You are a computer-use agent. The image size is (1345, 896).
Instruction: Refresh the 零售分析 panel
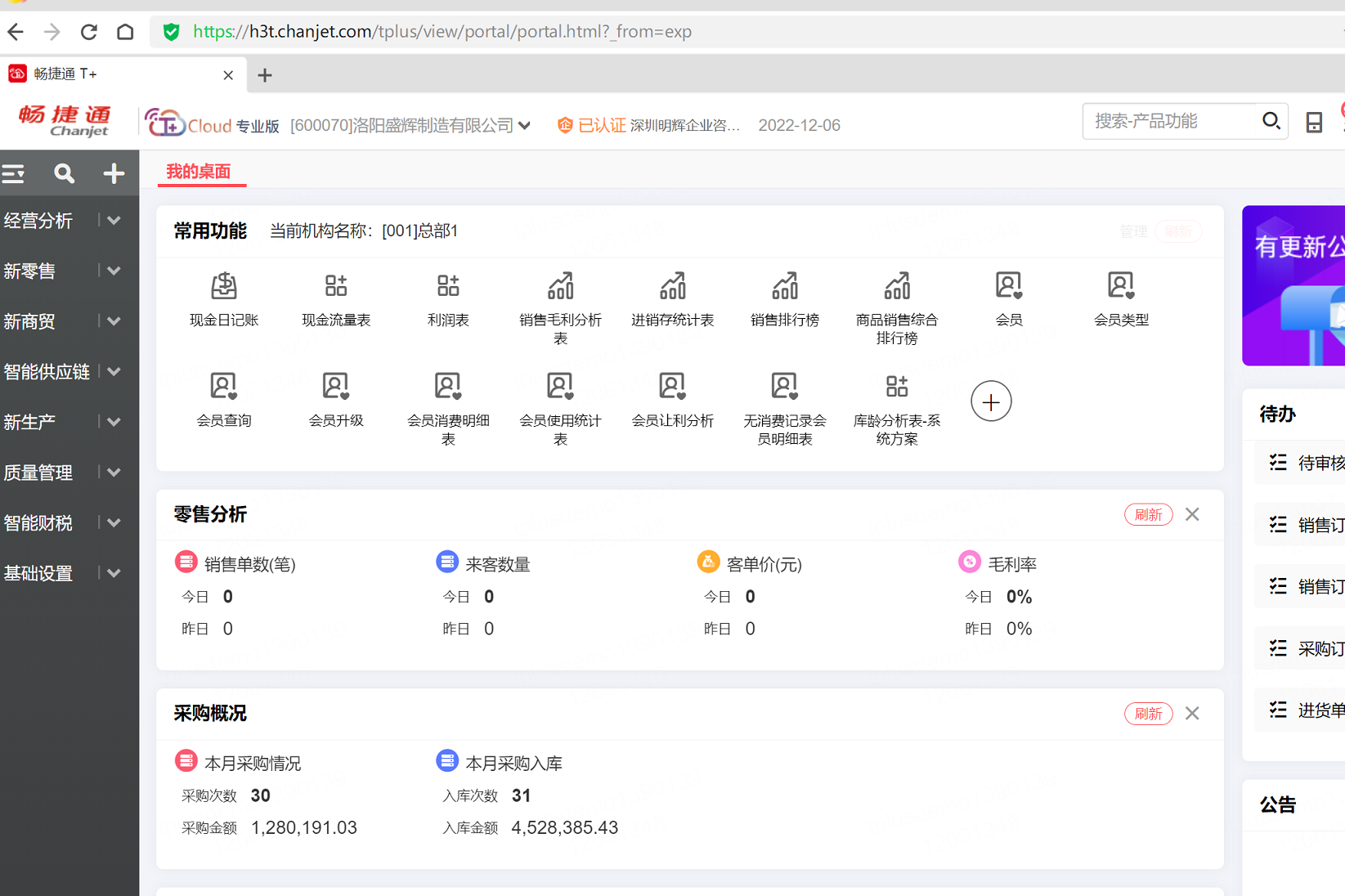[x=1148, y=514]
